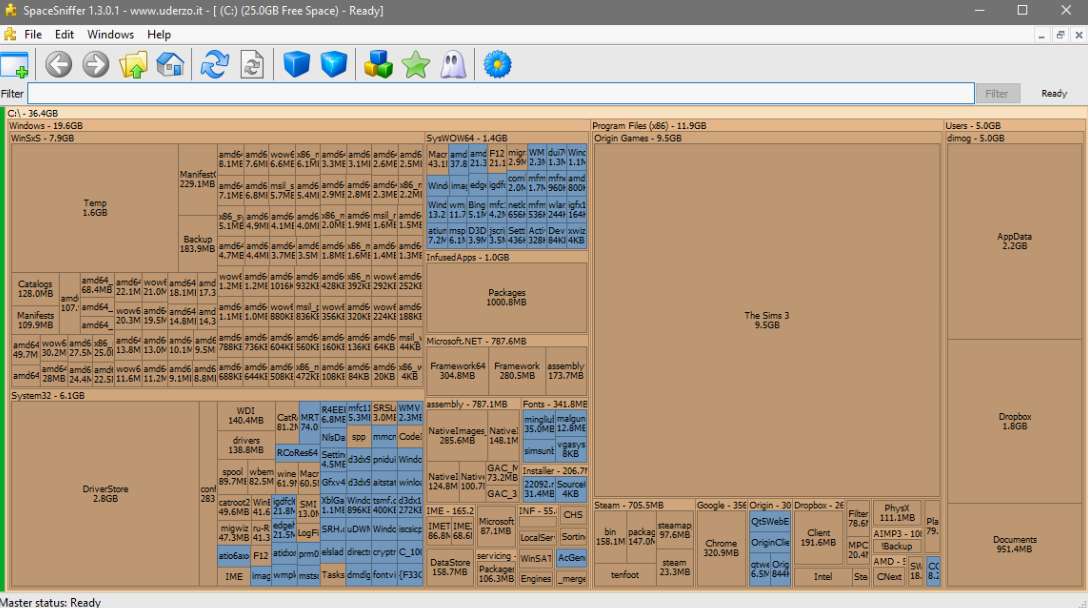Image resolution: width=1088 pixels, height=608 pixels.
Task: Click the multicolored cubes icon
Action: tap(378, 65)
